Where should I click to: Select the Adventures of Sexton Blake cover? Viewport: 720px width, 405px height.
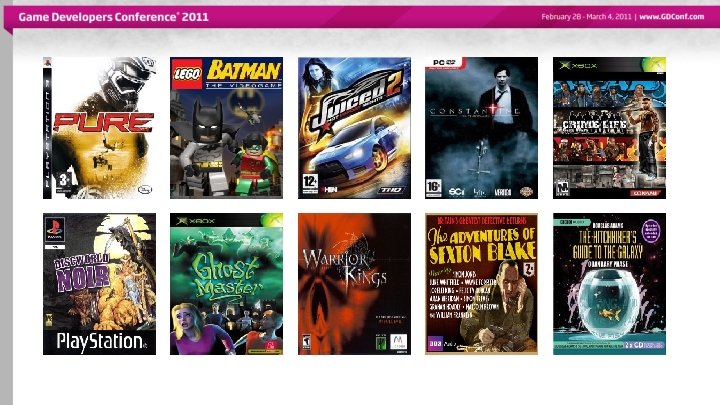pos(481,284)
